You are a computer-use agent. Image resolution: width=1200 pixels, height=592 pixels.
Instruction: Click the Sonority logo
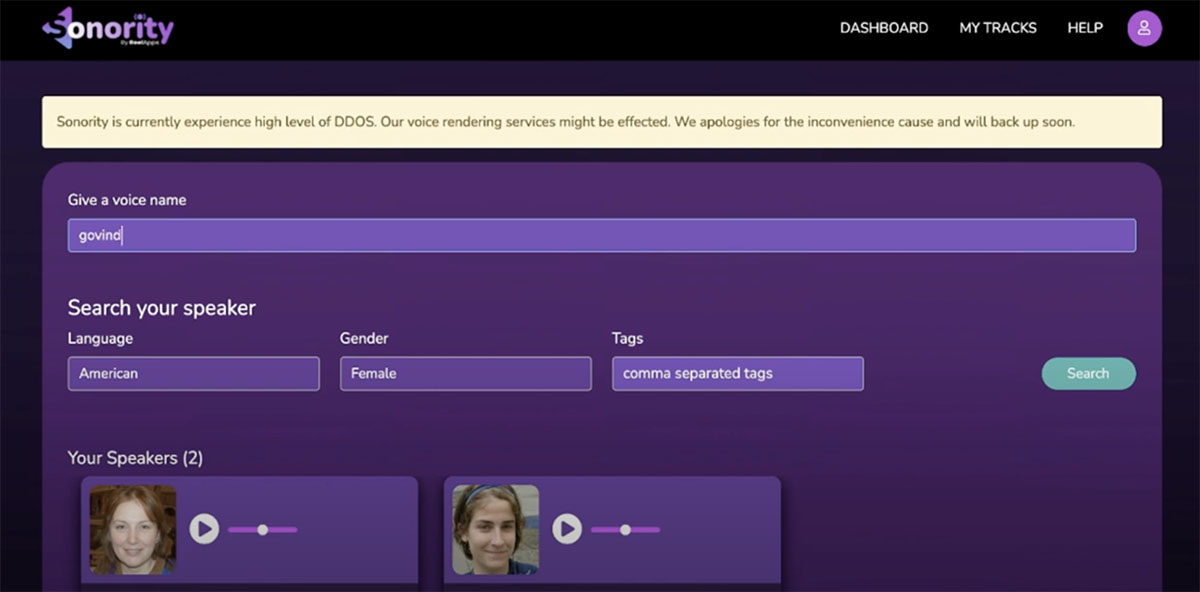[108, 28]
